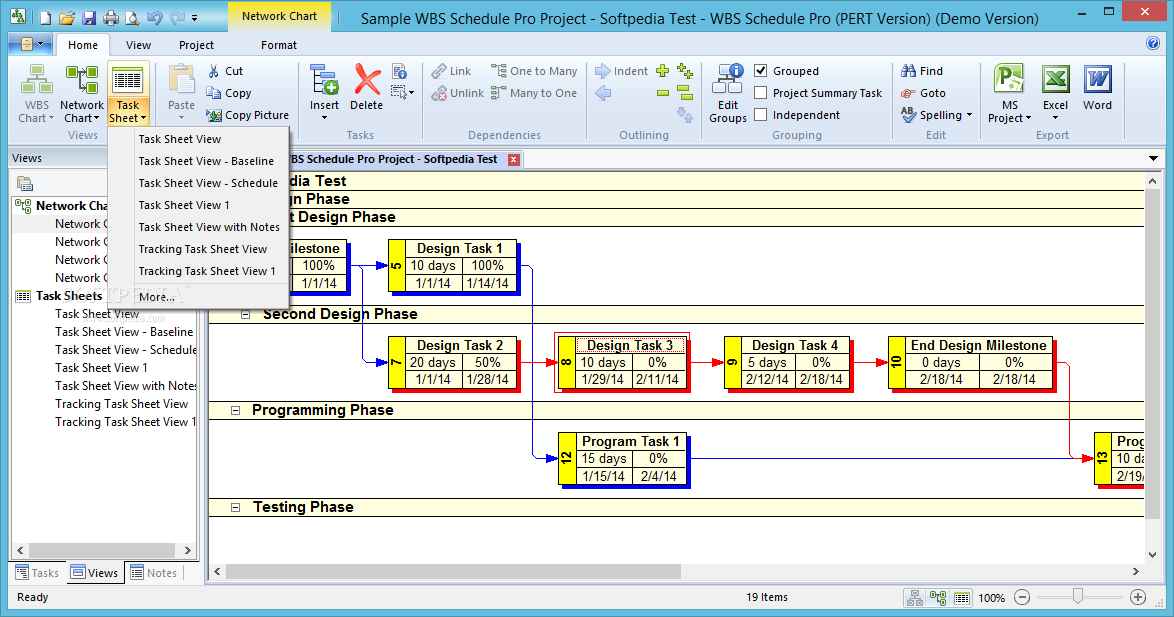This screenshot has height=617, width=1174.
Task: Click the New document icon in quick access toolbar
Action: pyautogui.click(x=46, y=17)
